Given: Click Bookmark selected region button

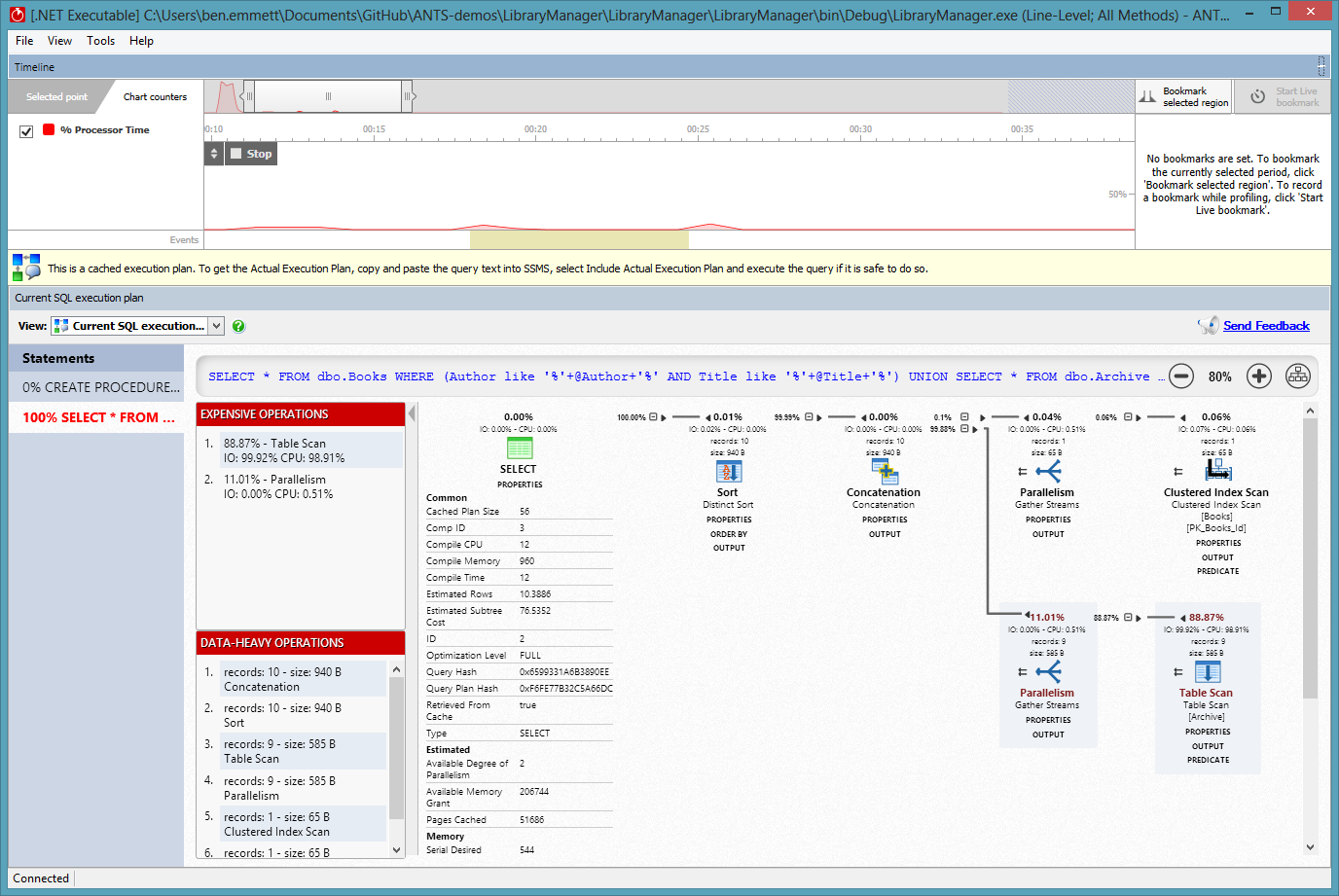Looking at the screenshot, I should (x=1184, y=96).
